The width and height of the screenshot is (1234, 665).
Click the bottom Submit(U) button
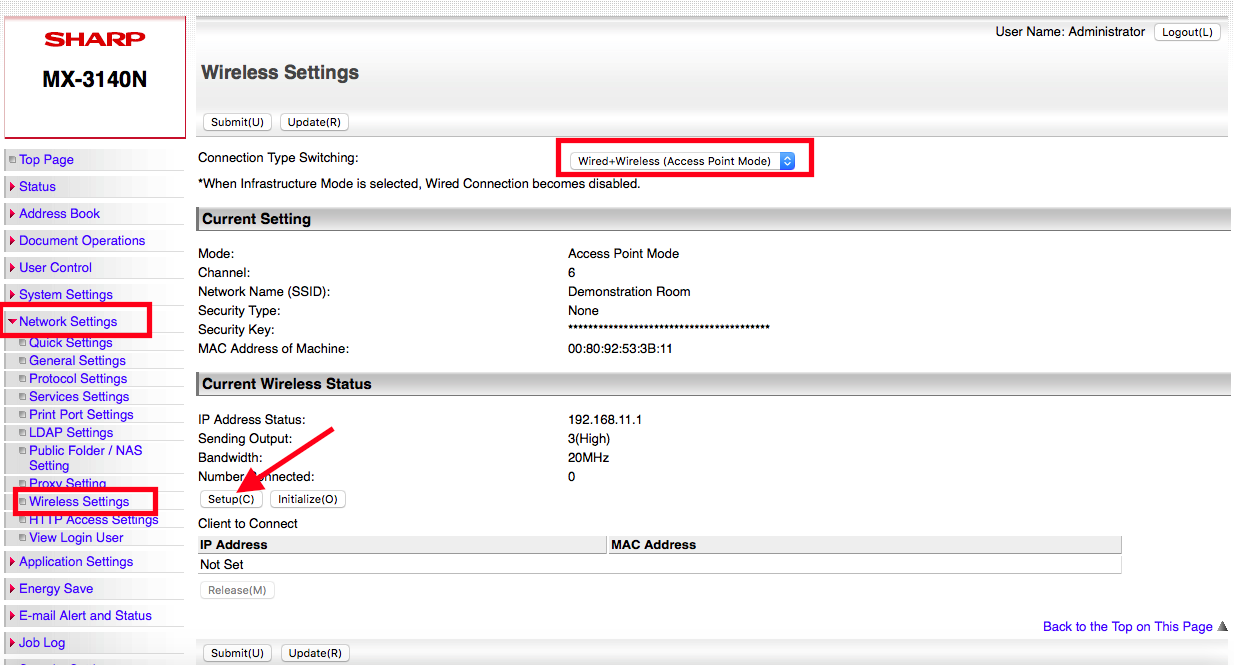click(238, 653)
